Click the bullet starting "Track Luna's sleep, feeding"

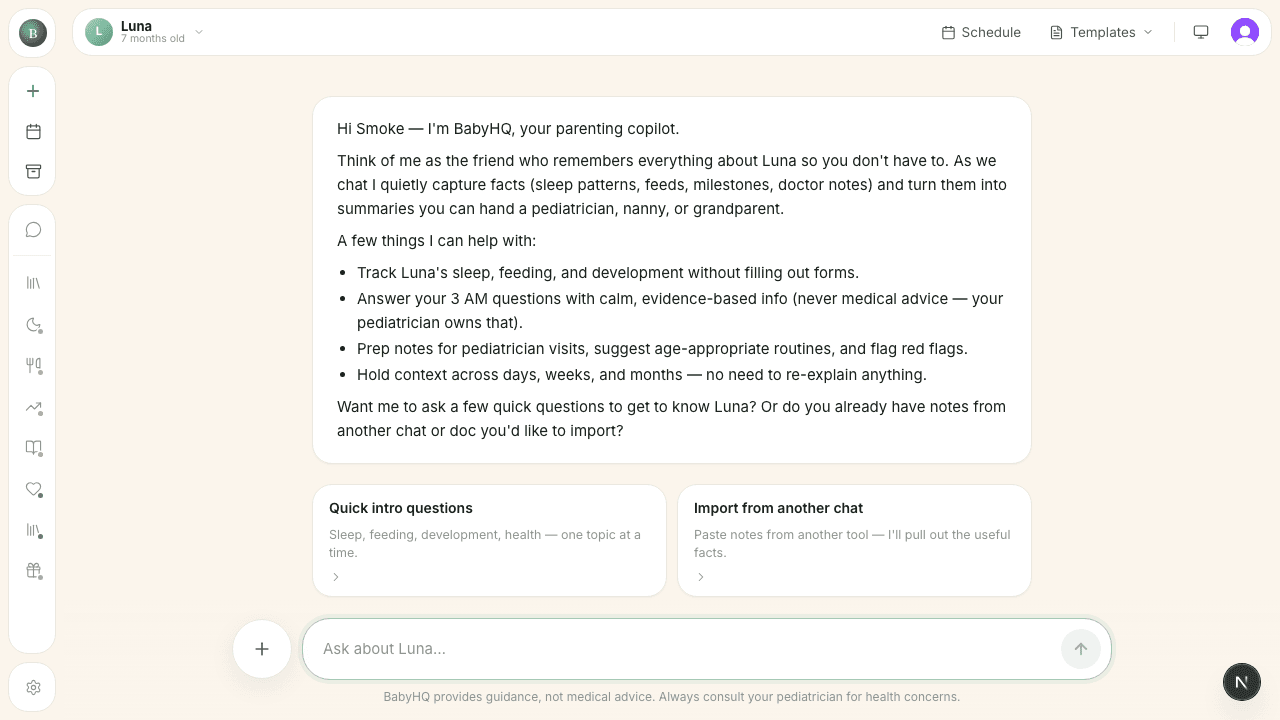[608, 273]
